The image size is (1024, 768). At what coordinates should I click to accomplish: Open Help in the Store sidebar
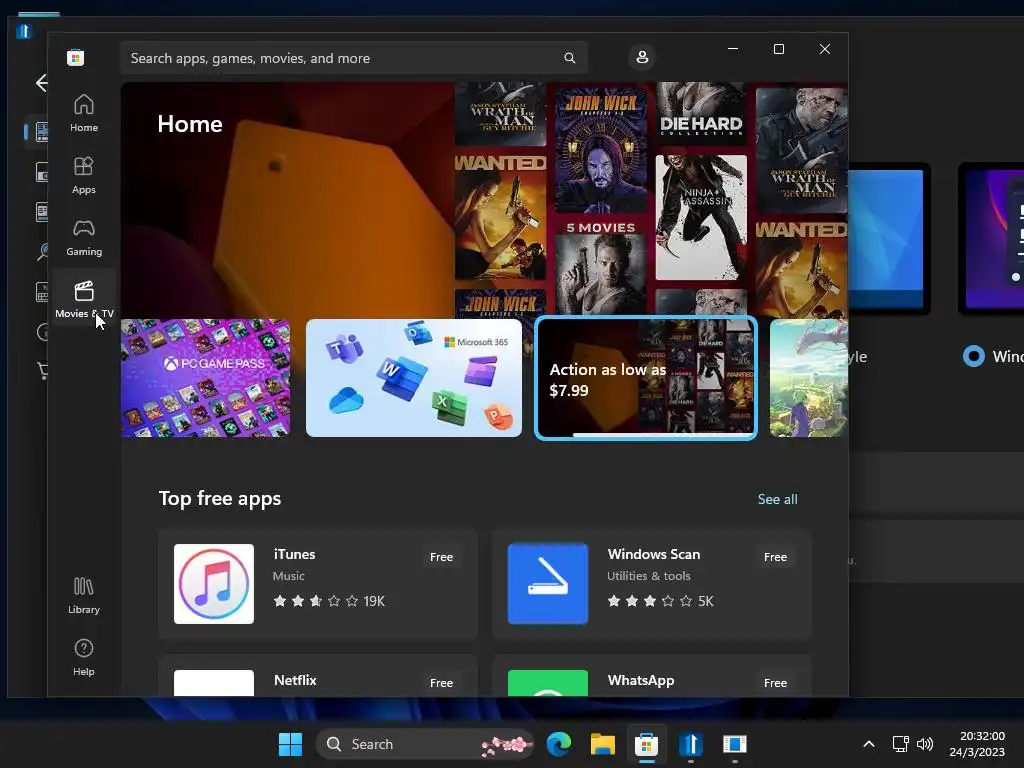(84, 657)
